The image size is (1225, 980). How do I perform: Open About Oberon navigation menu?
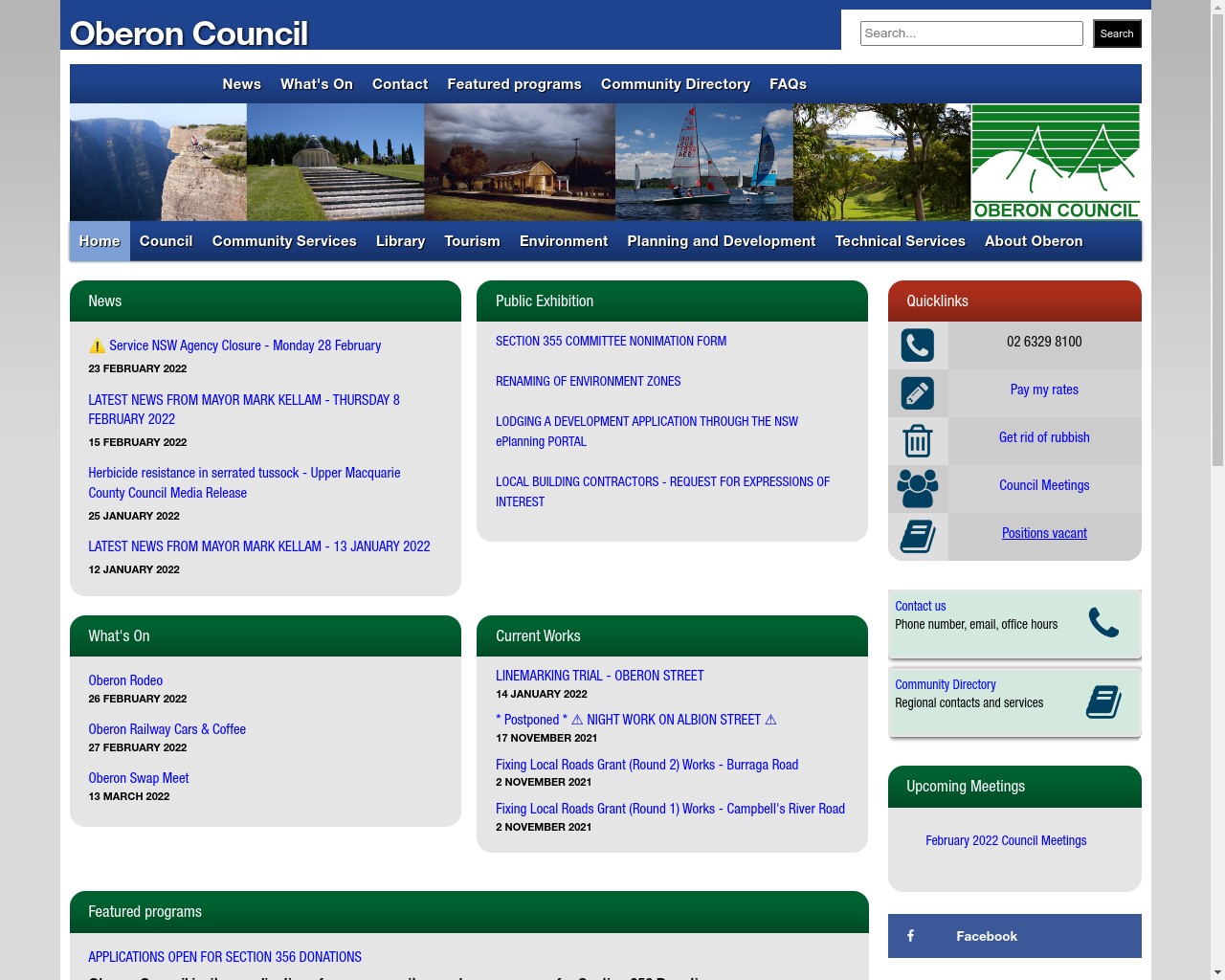coord(1034,241)
